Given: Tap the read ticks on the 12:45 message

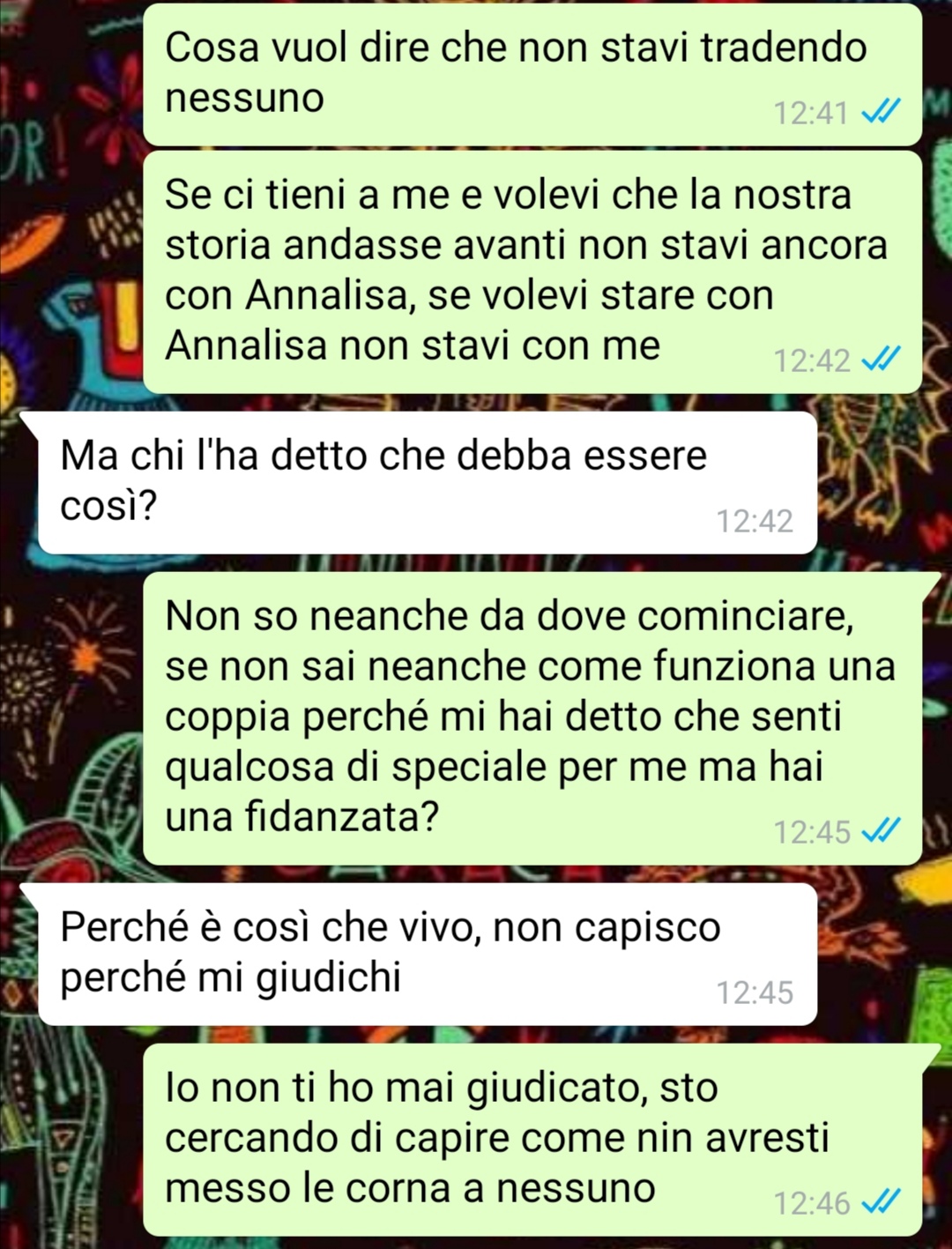Looking at the screenshot, I should [x=880, y=830].
